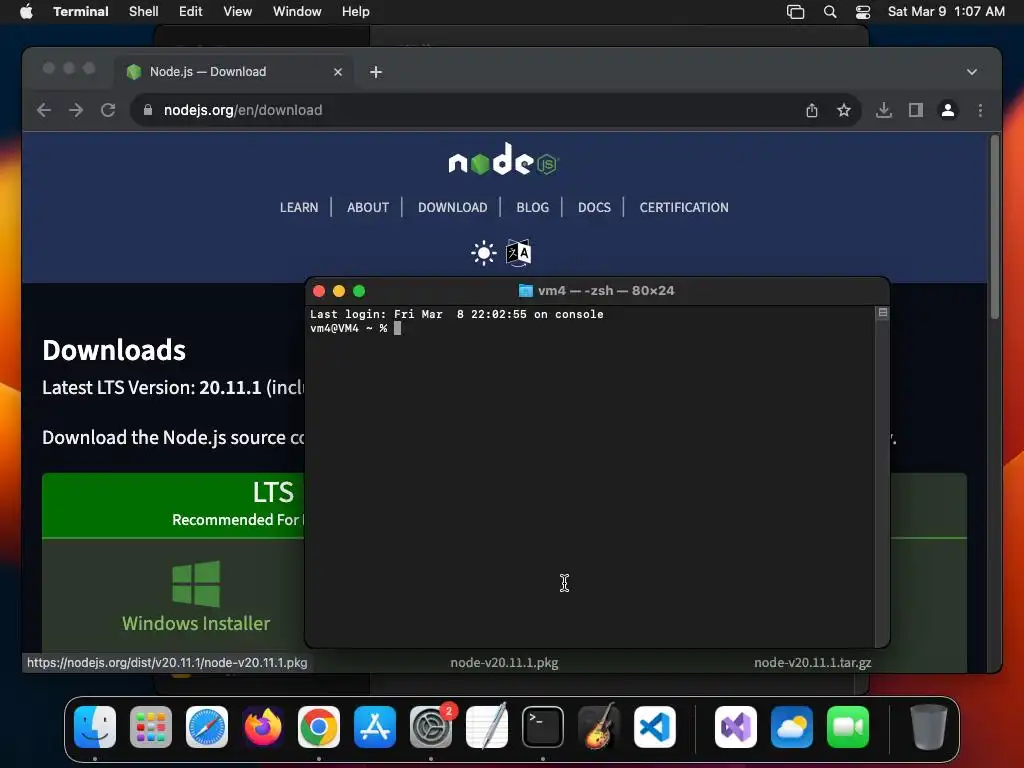Click the Terminal icon in the Dock
The image size is (1024, 768).
(x=543, y=727)
